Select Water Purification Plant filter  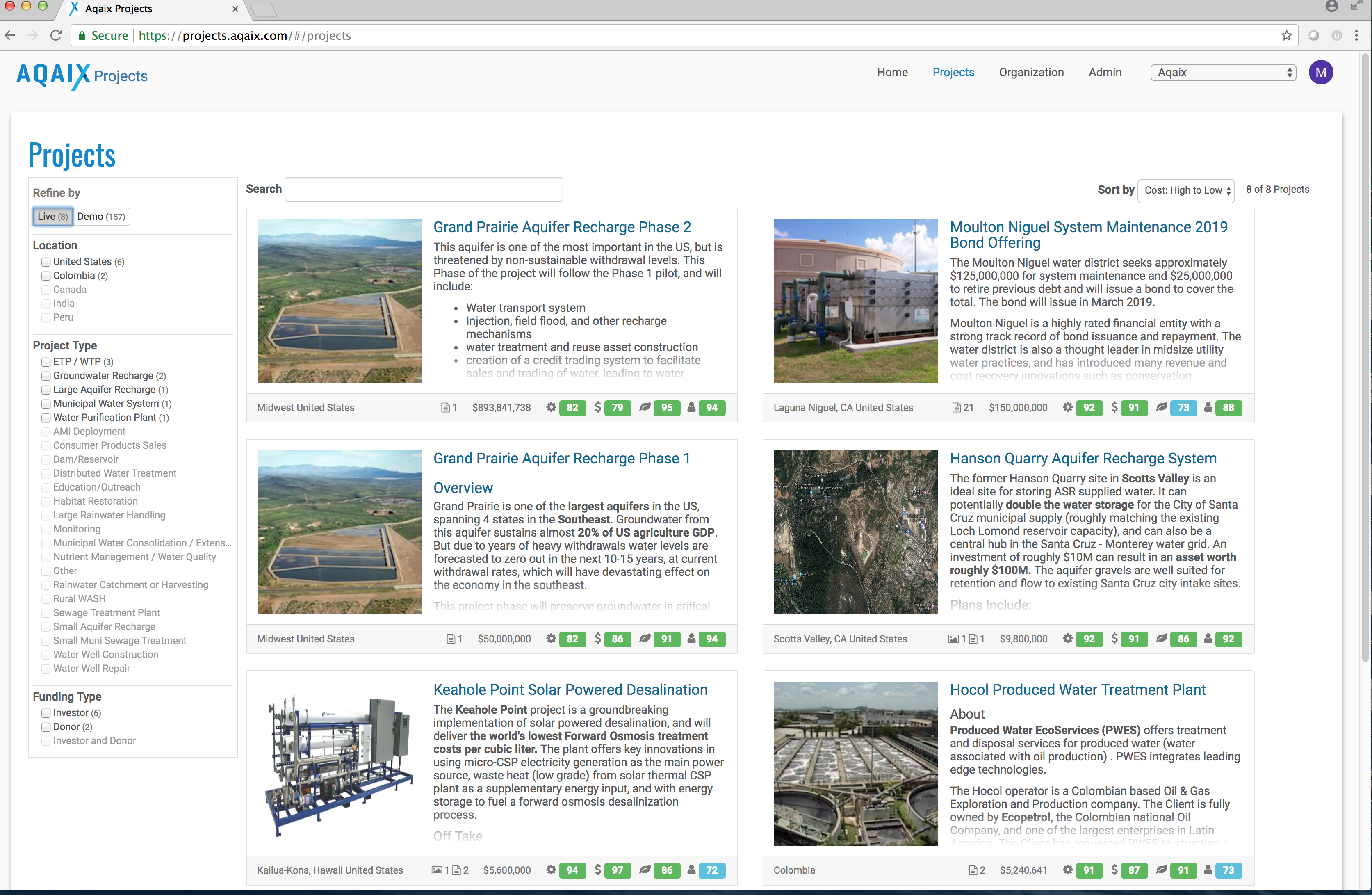click(46, 418)
